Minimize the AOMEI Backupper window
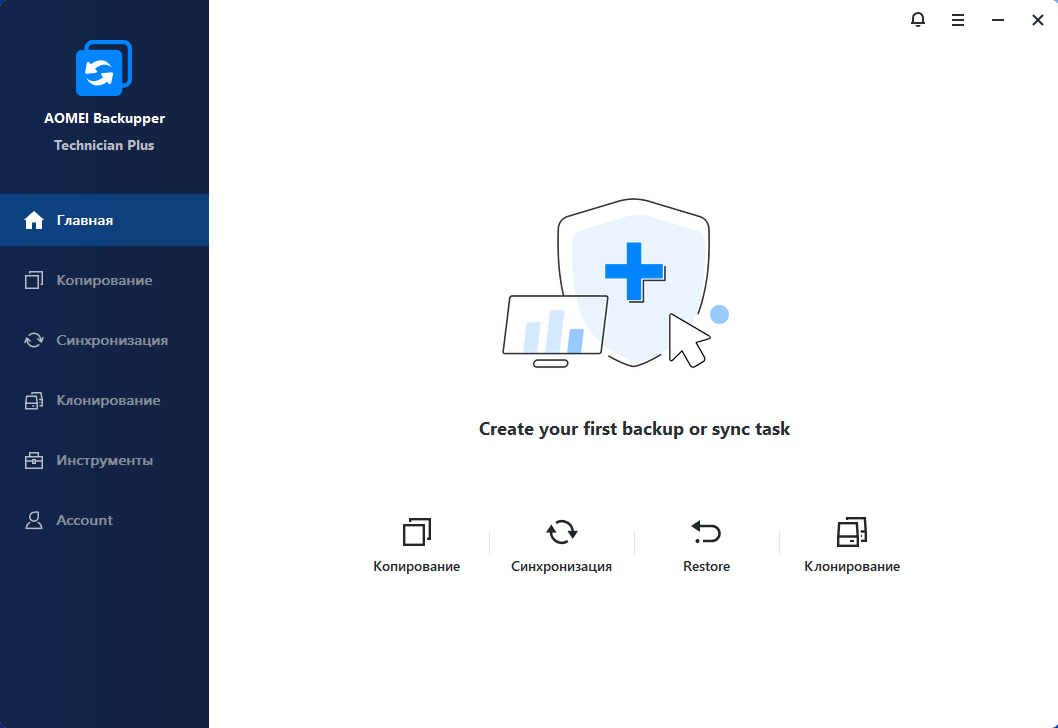The height and width of the screenshot is (728, 1058). click(x=998, y=20)
